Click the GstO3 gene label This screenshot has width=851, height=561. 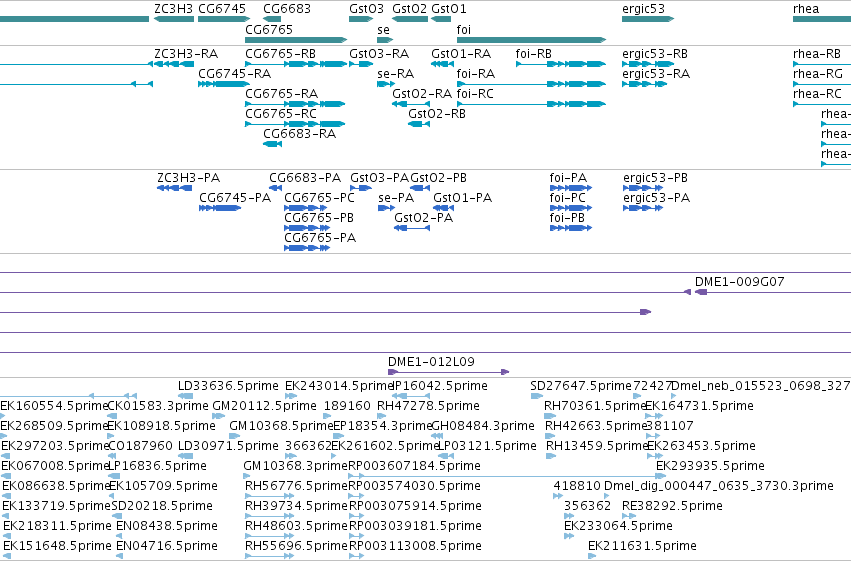pyautogui.click(x=366, y=9)
